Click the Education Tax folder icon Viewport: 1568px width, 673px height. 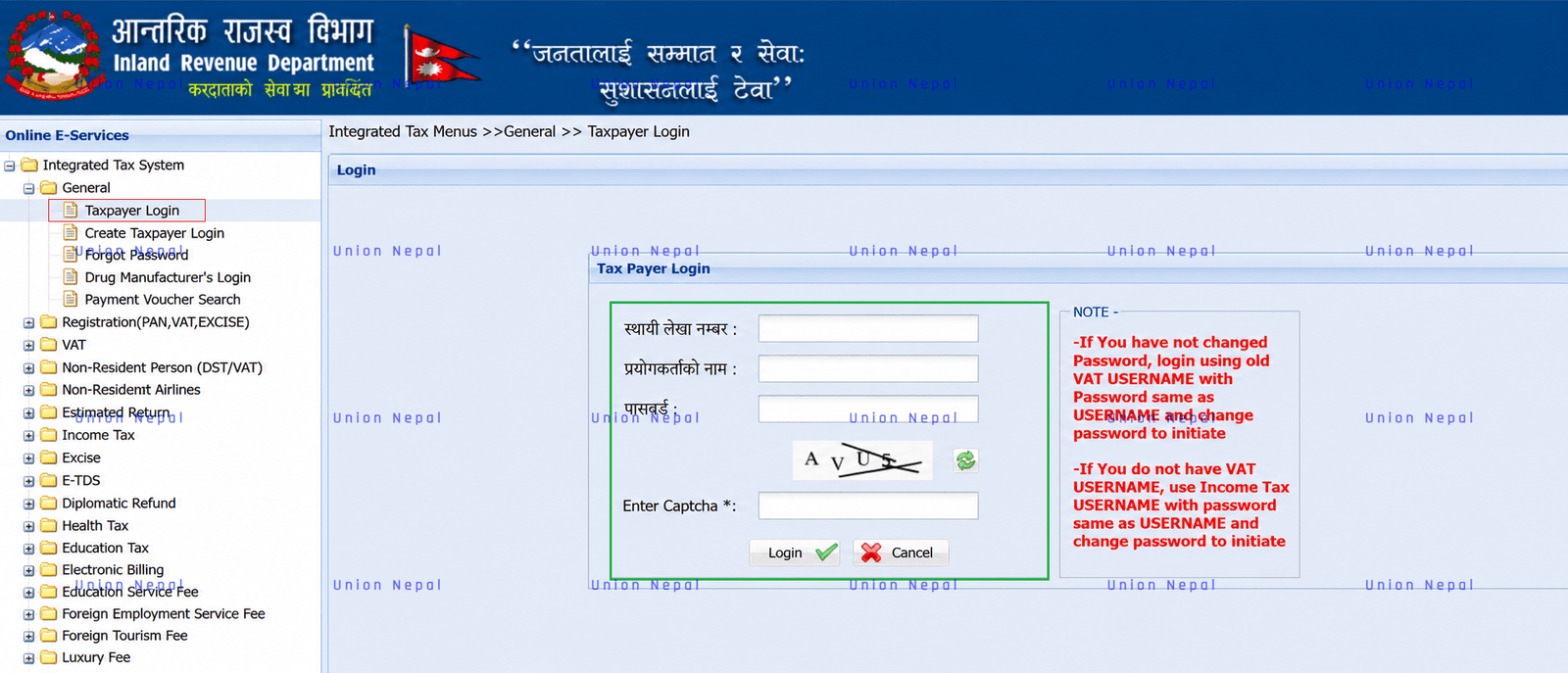point(48,548)
